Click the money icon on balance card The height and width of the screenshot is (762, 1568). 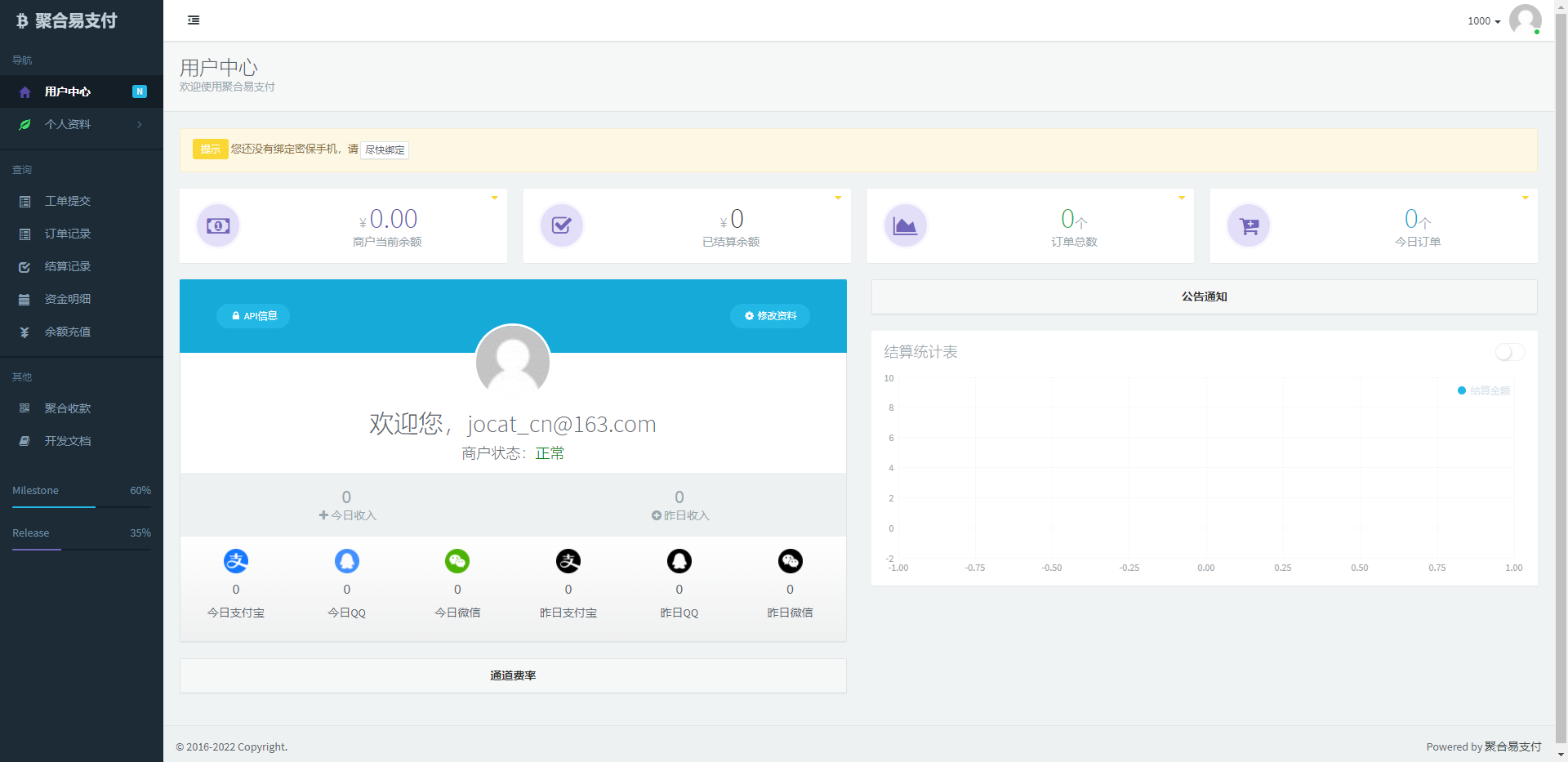click(218, 225)
